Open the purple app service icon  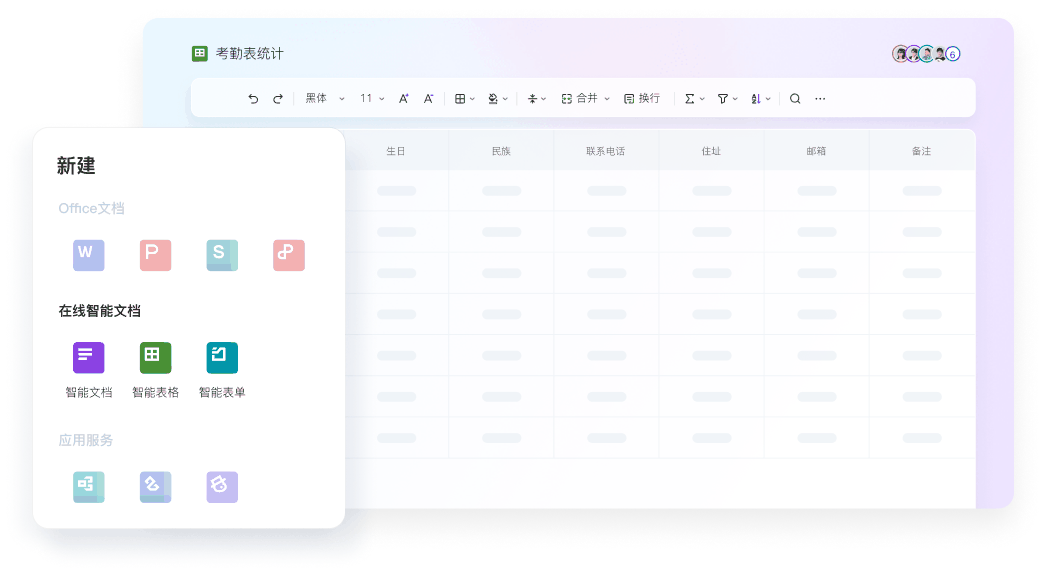[222, 486]
